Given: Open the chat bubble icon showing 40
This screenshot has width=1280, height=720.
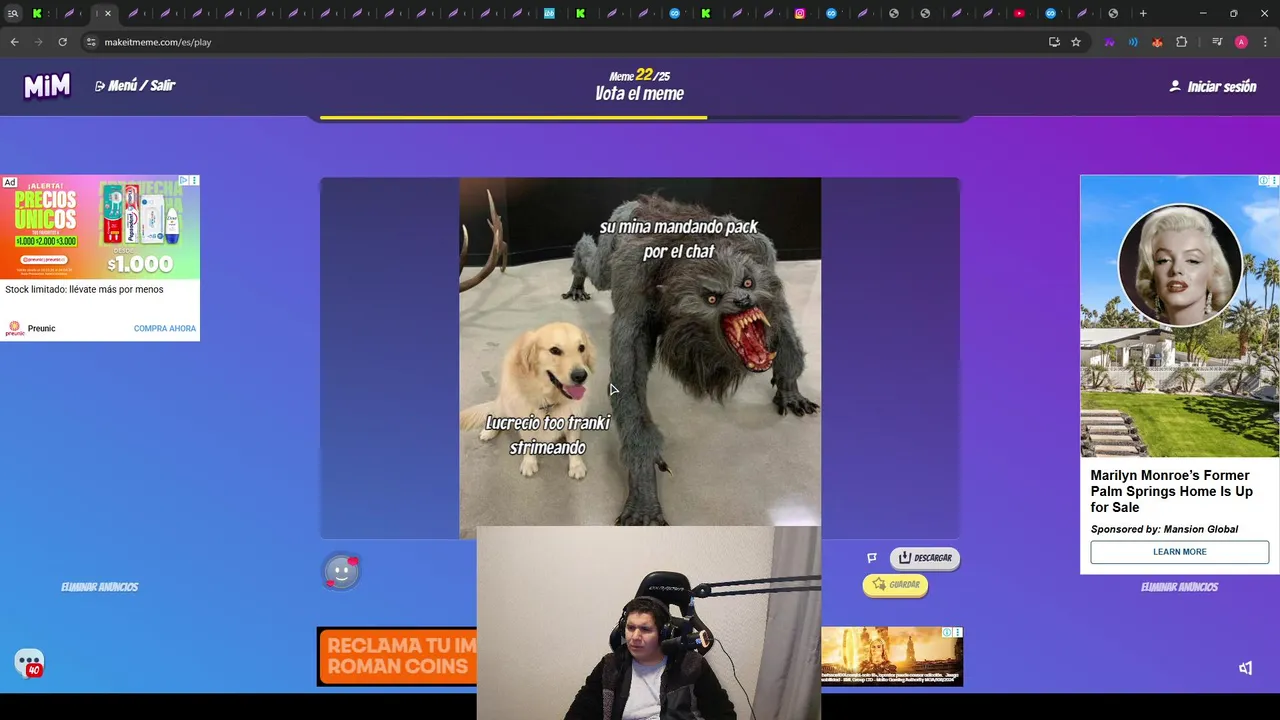Looking at the screenshot, I should (x=29, y=663).
